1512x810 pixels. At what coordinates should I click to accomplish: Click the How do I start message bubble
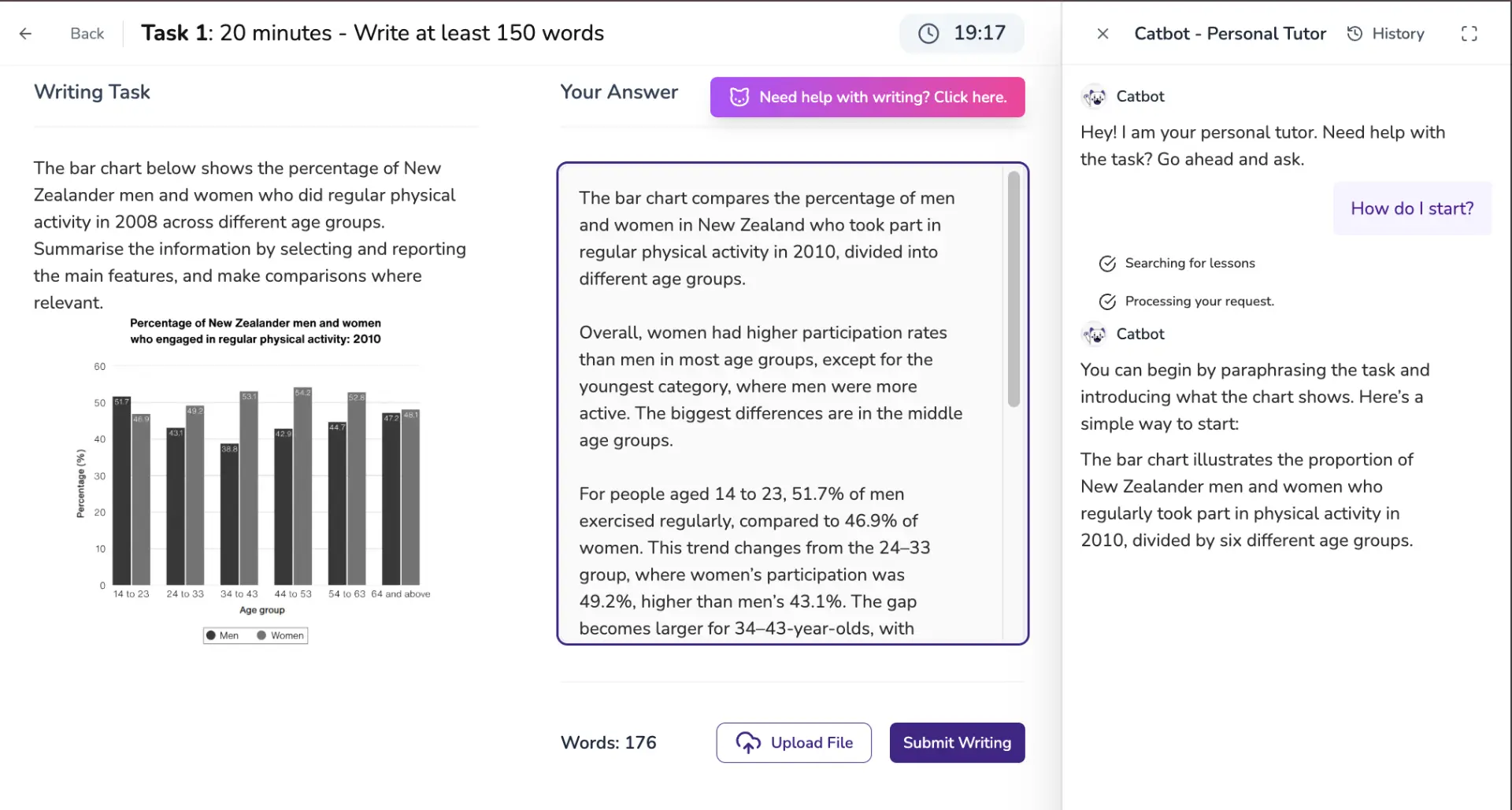pyautogui.click(x=1411, y=208)
